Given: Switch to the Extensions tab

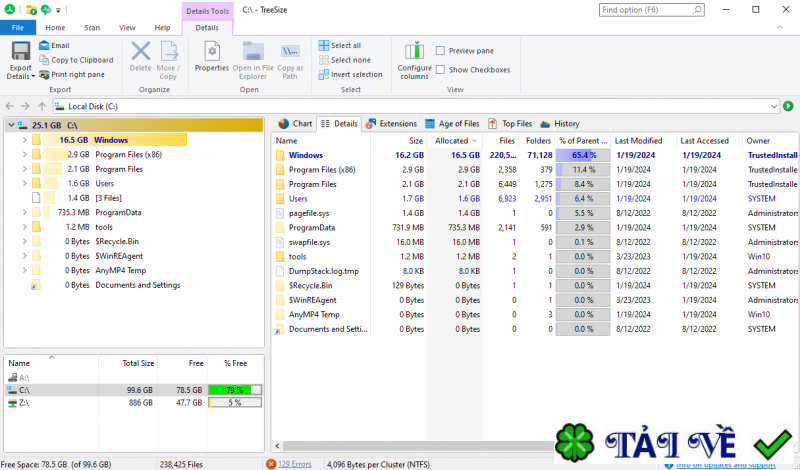Looking at the screenshot, I should (390, 124).
